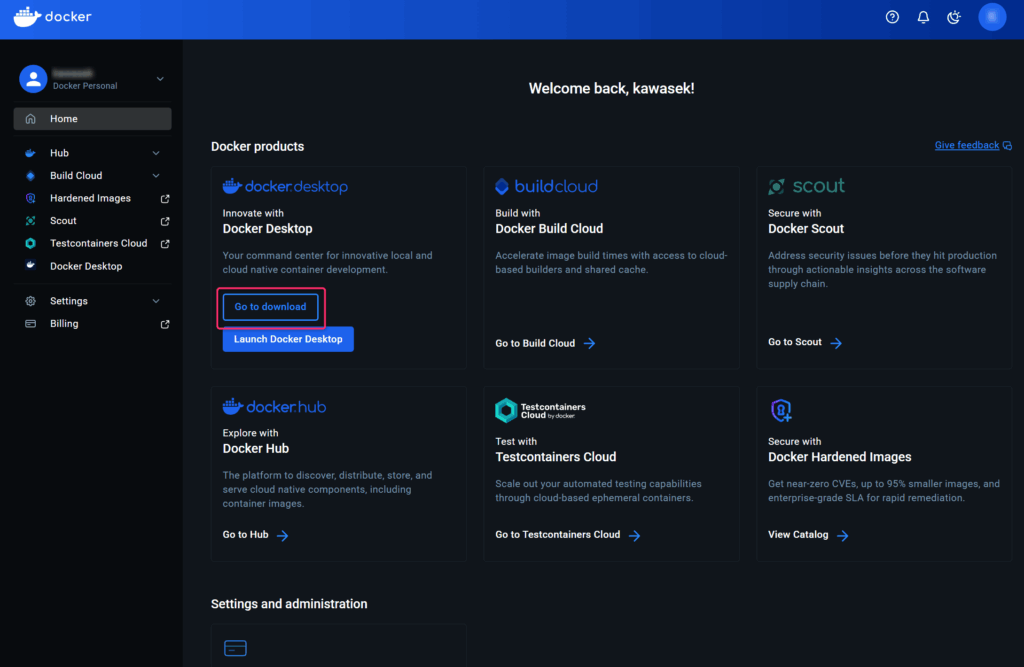Click the arrow next to Go to Scout

pos(836,343)
